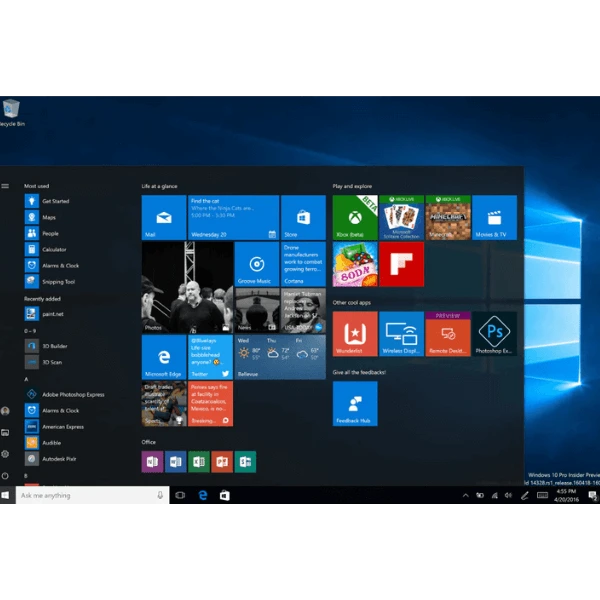The height and width of the screenshot is (600, 600).
Task: Open volume control in system tray
Action: tap(508, 496)
